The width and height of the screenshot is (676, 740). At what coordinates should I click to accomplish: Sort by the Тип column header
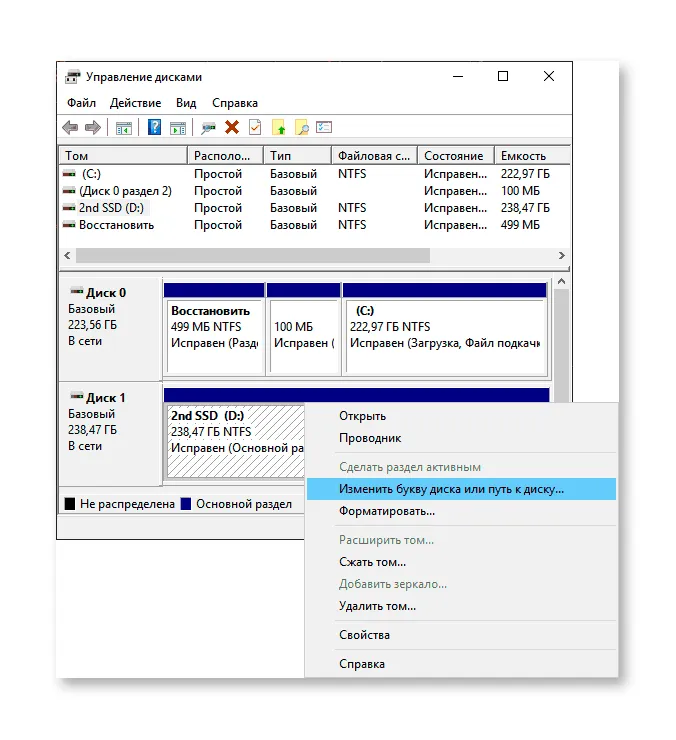(298, 155)
